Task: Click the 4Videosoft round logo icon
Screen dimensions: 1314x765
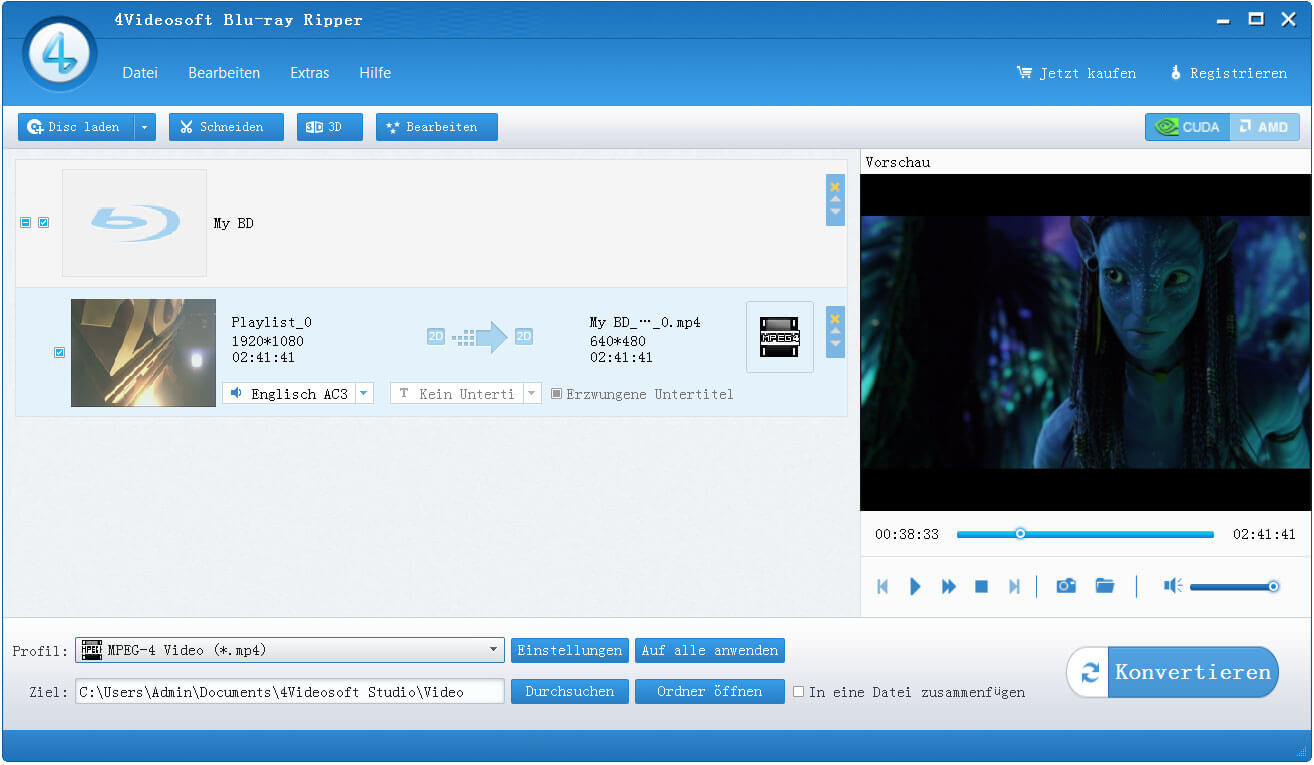Action: [x=60, y=52]
